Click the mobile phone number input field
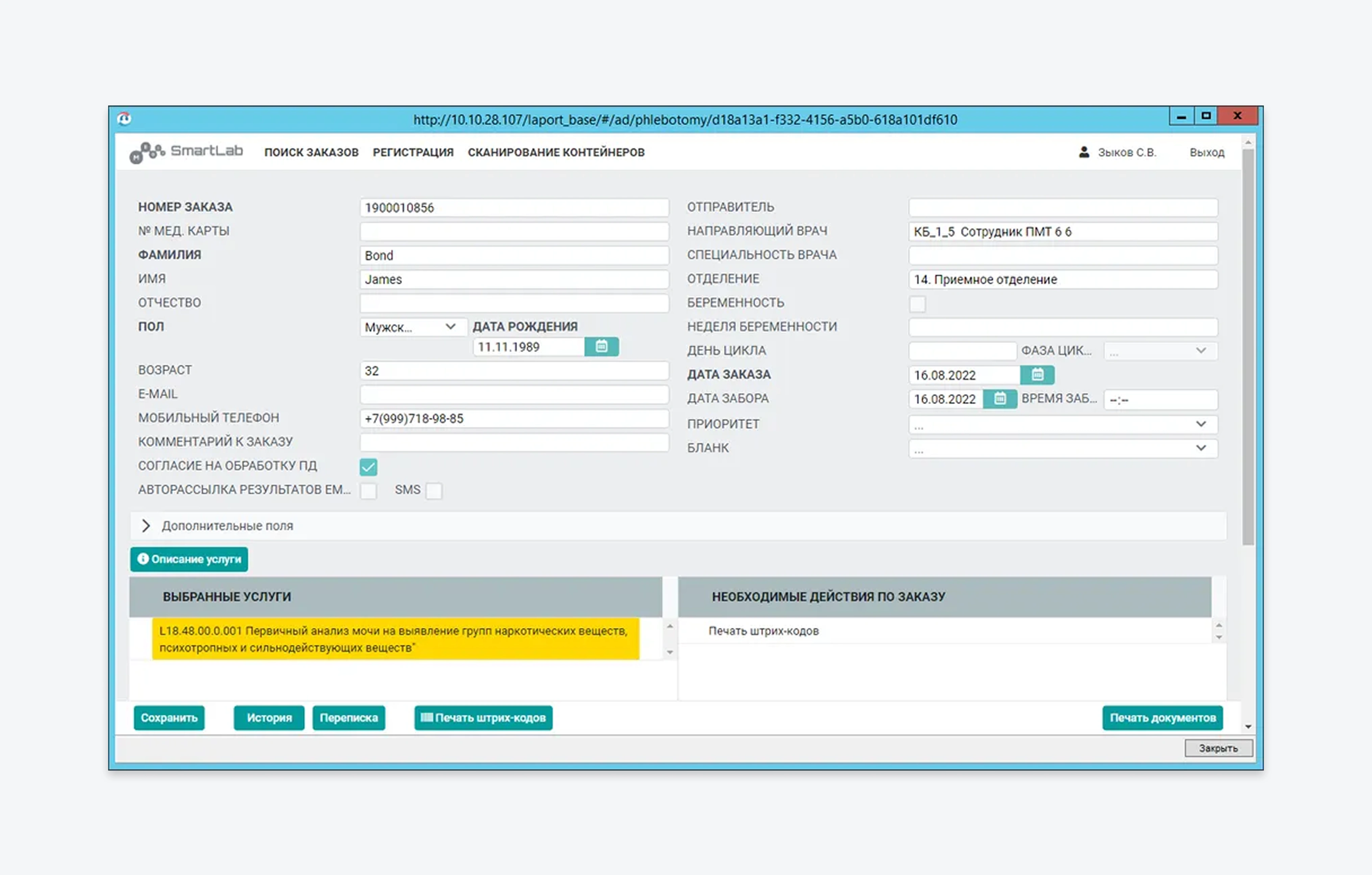Screen dimensions: 1372x875 click(x=514, y=419)
